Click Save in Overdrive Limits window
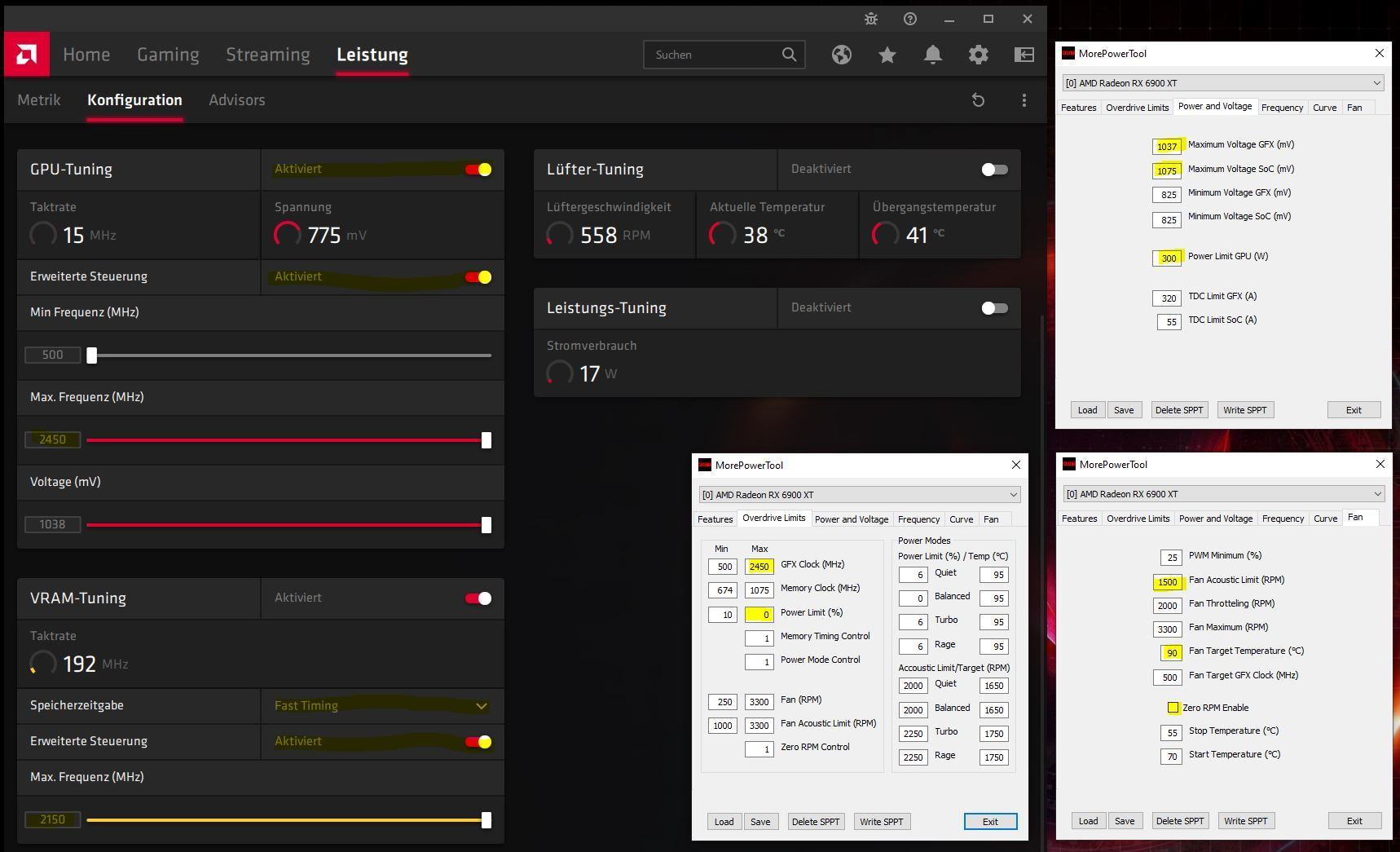1400x852 pixels. 760,822
